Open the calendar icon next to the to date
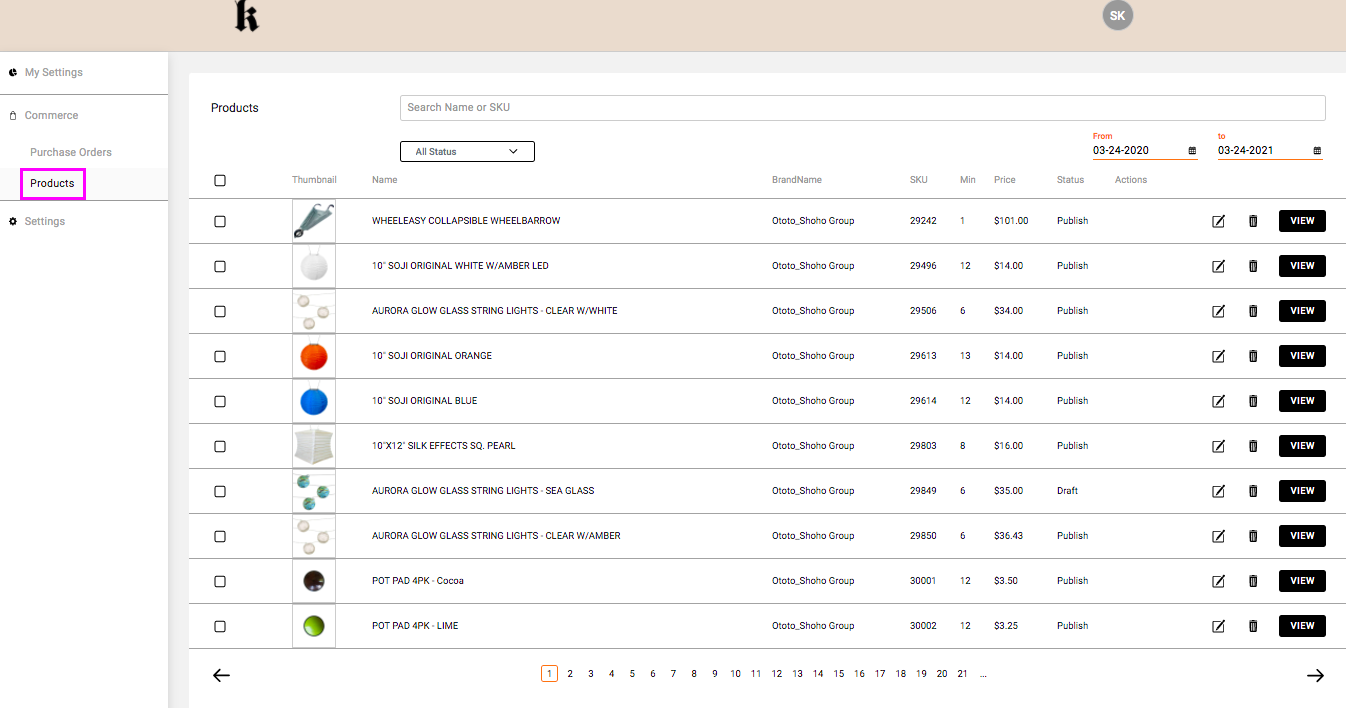This screenshot has width=1346, height=708. (x=1317, y=150)
